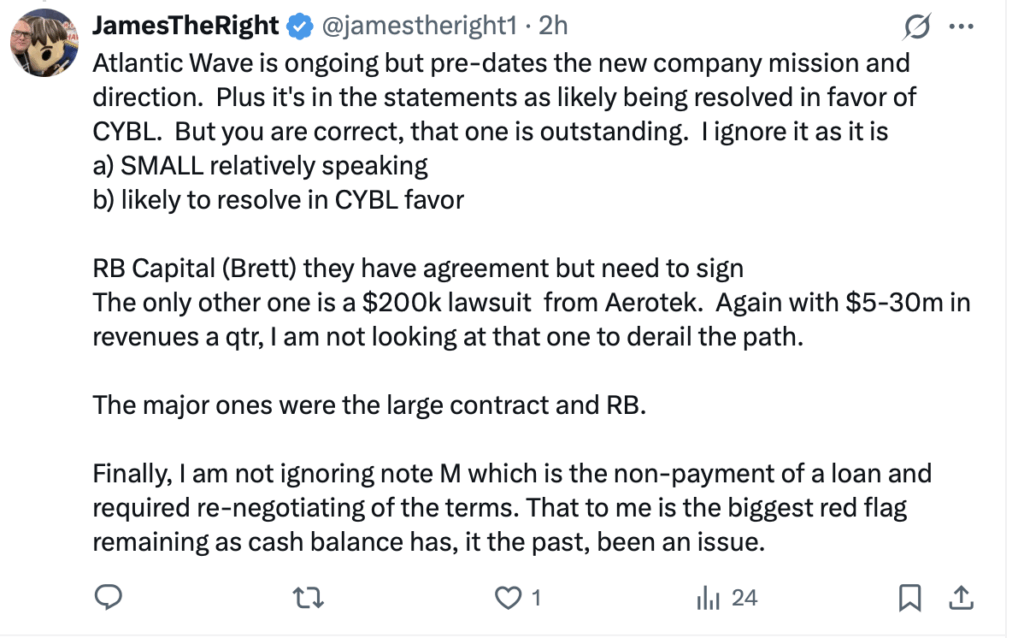Click the like count number 1
This screenshot has height=638, width=1024.
(x=536, y=598)
